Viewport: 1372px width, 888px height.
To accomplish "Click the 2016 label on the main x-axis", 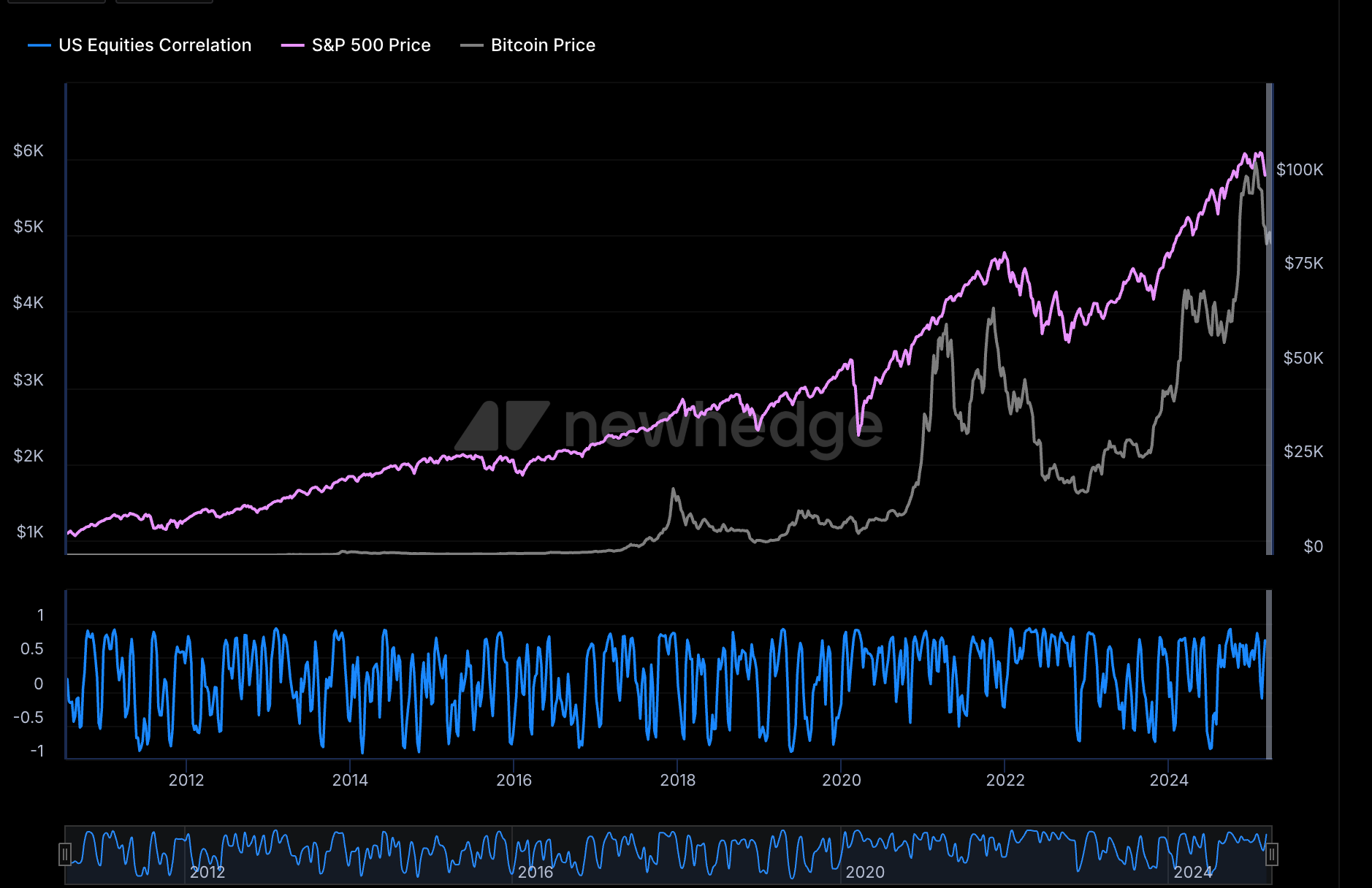I will click(x=514, y=780).
